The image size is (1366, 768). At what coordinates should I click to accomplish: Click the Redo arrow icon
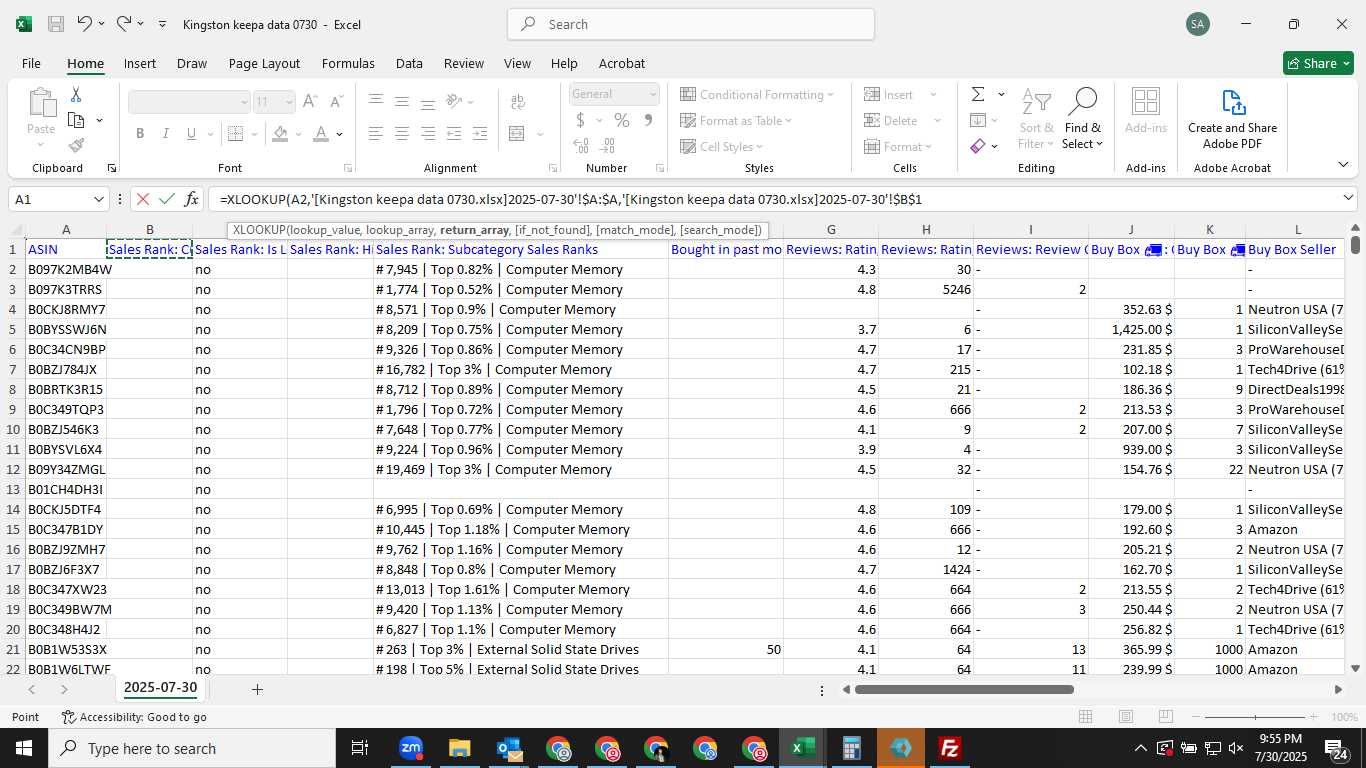coord(124,24)
